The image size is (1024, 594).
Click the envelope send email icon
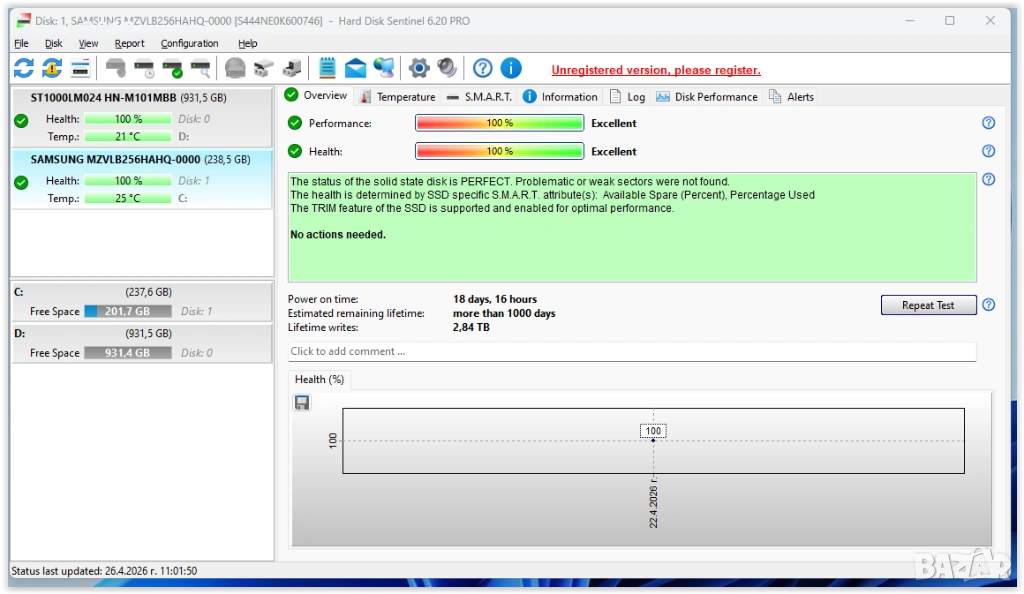(355, 68)
